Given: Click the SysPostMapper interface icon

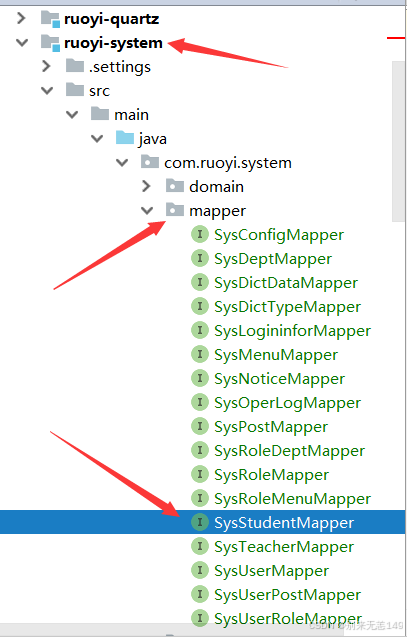Looking at the screenshot, I should click(200, 426).
